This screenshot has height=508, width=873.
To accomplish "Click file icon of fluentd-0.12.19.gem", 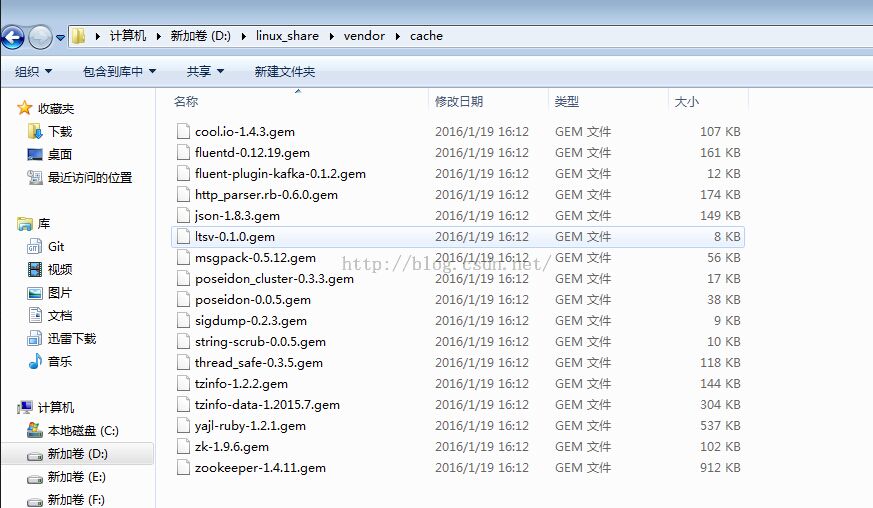I will point(183,153).
